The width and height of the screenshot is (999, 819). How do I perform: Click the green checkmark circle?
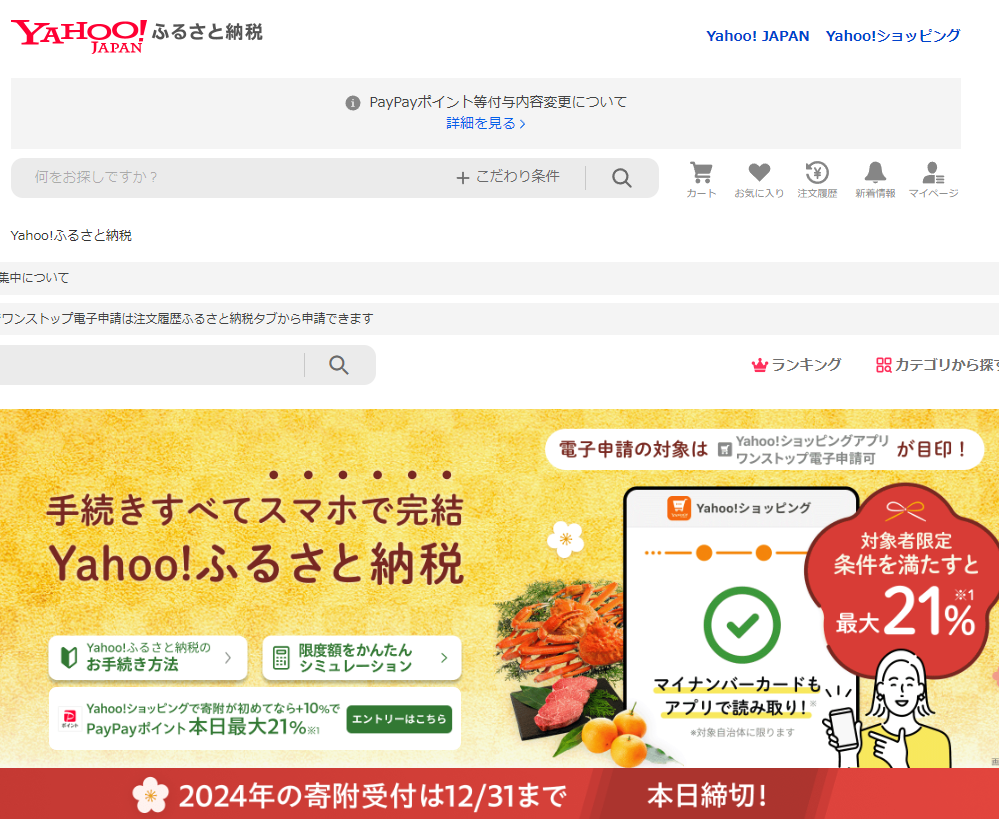[x=742, y=625]
